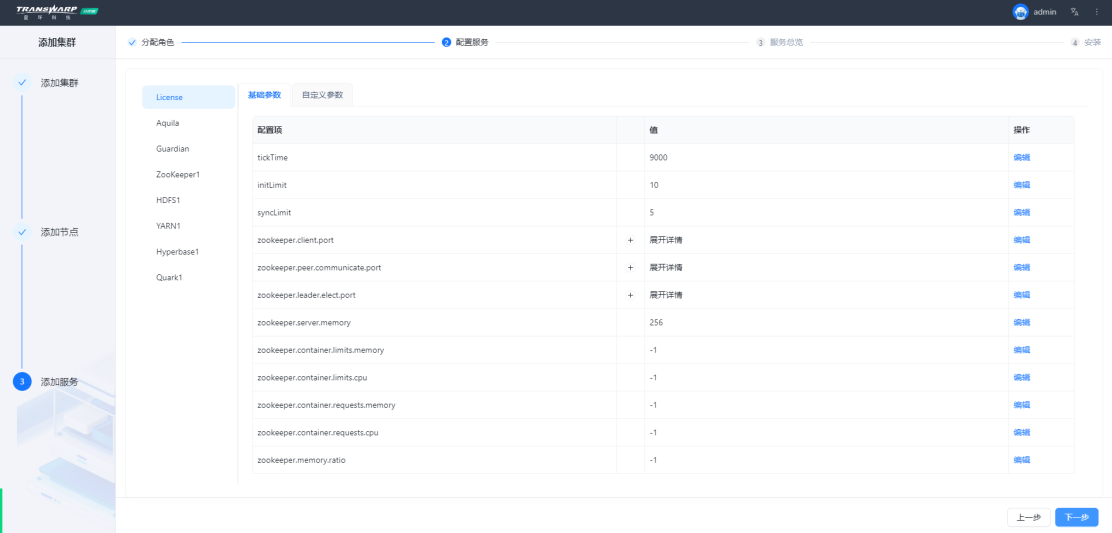Select ZooKeeper1 service
The width and height of the screenshot is (1112, 533).
click(x=189, y=174)
